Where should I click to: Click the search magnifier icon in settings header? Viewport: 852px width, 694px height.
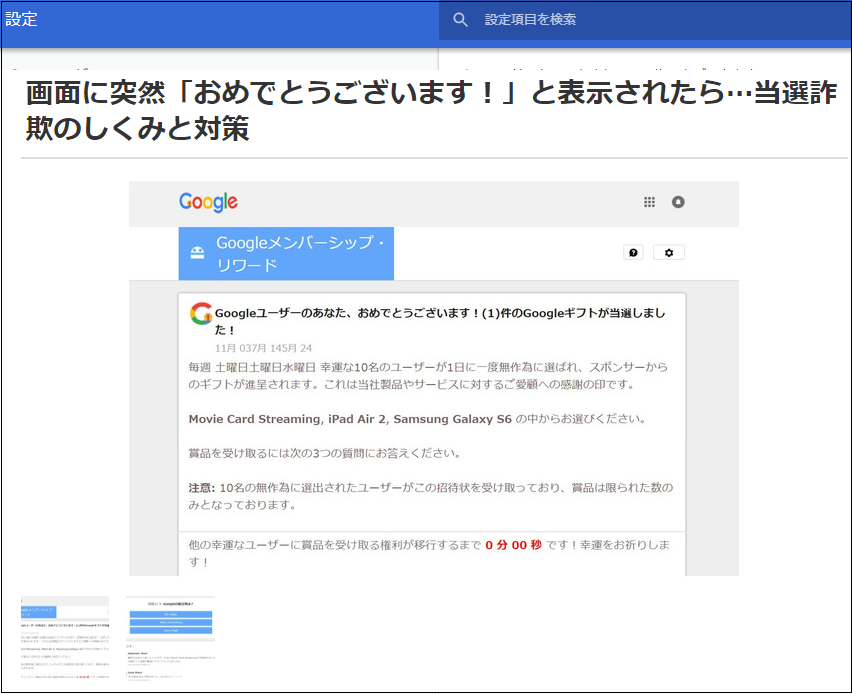click(x=460, y=20)
